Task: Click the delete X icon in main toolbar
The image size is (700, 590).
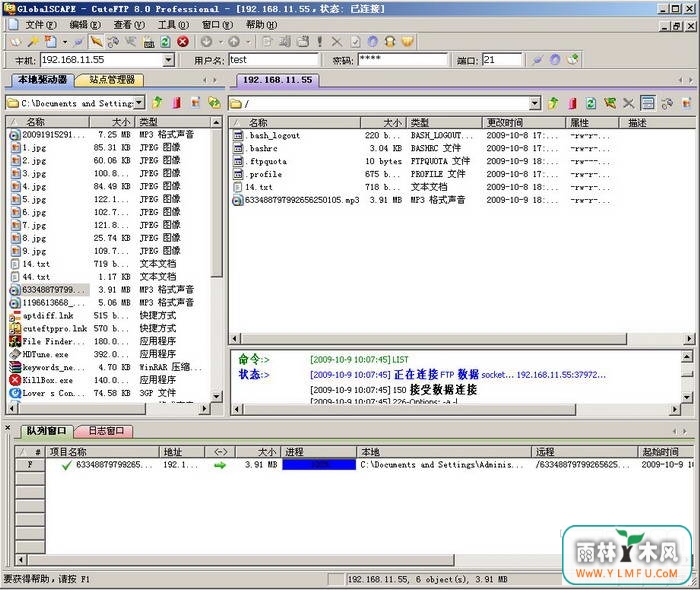Action: [337, 42]
